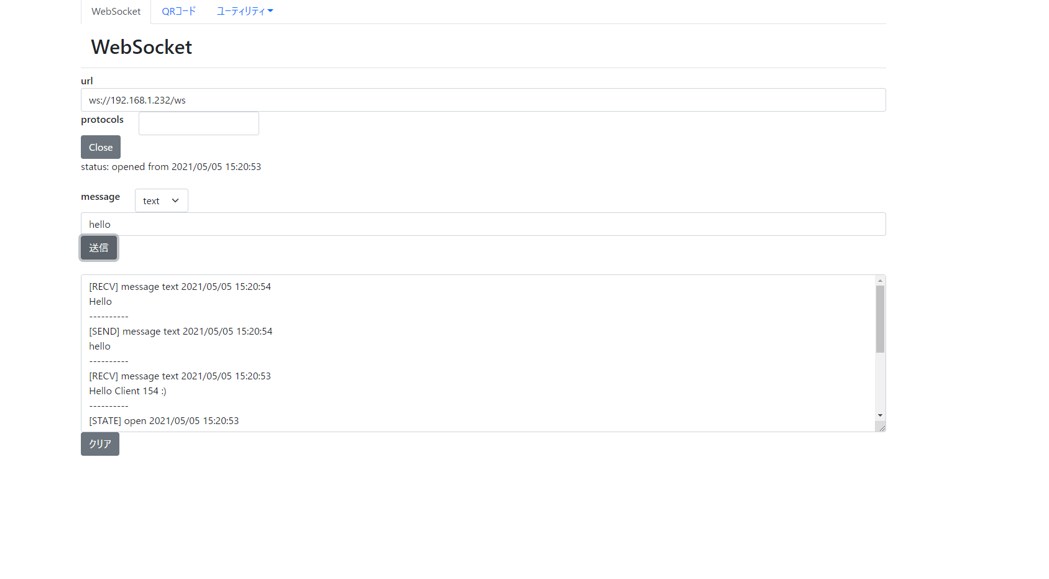Screen dimensions: 1049x579
Task: Click the status opened text line
Action: coord(170,166)
